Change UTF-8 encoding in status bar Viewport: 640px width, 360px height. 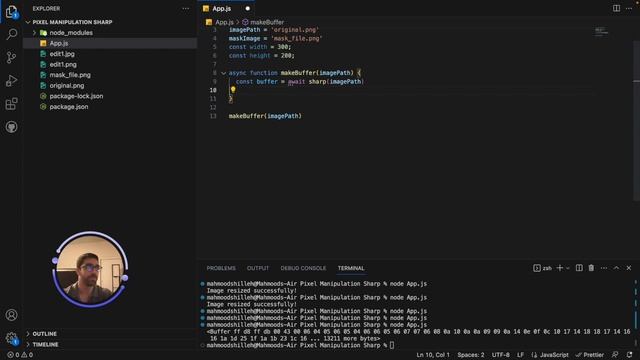pos(500,355)
